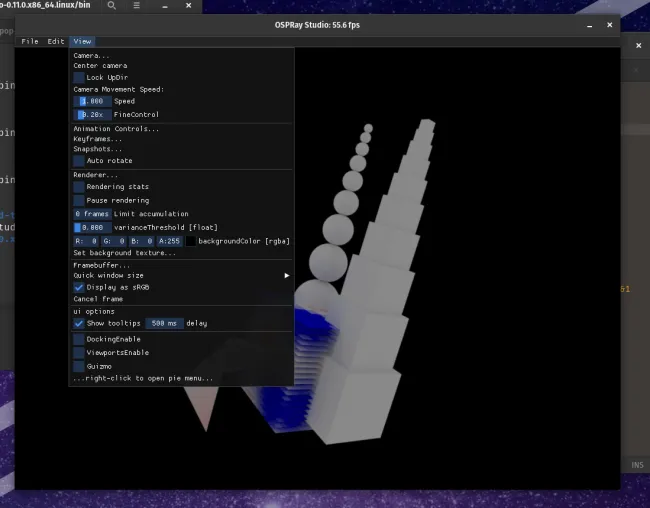This screenshot has height=508, width=650.
Task: Enable Auto rotate checkbox
Action: (79, 161)
